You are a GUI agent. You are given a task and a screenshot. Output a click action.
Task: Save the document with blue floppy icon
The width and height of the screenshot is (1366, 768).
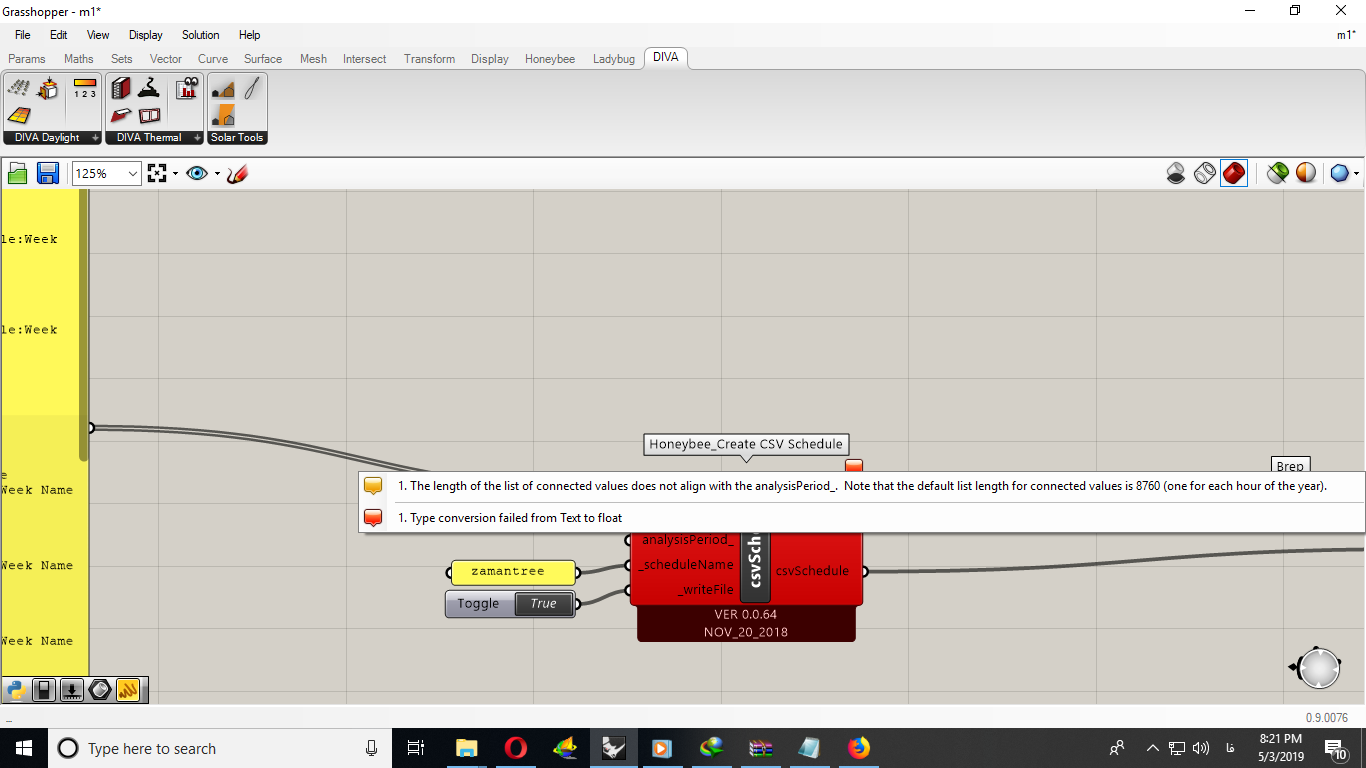tap(47, 174)
